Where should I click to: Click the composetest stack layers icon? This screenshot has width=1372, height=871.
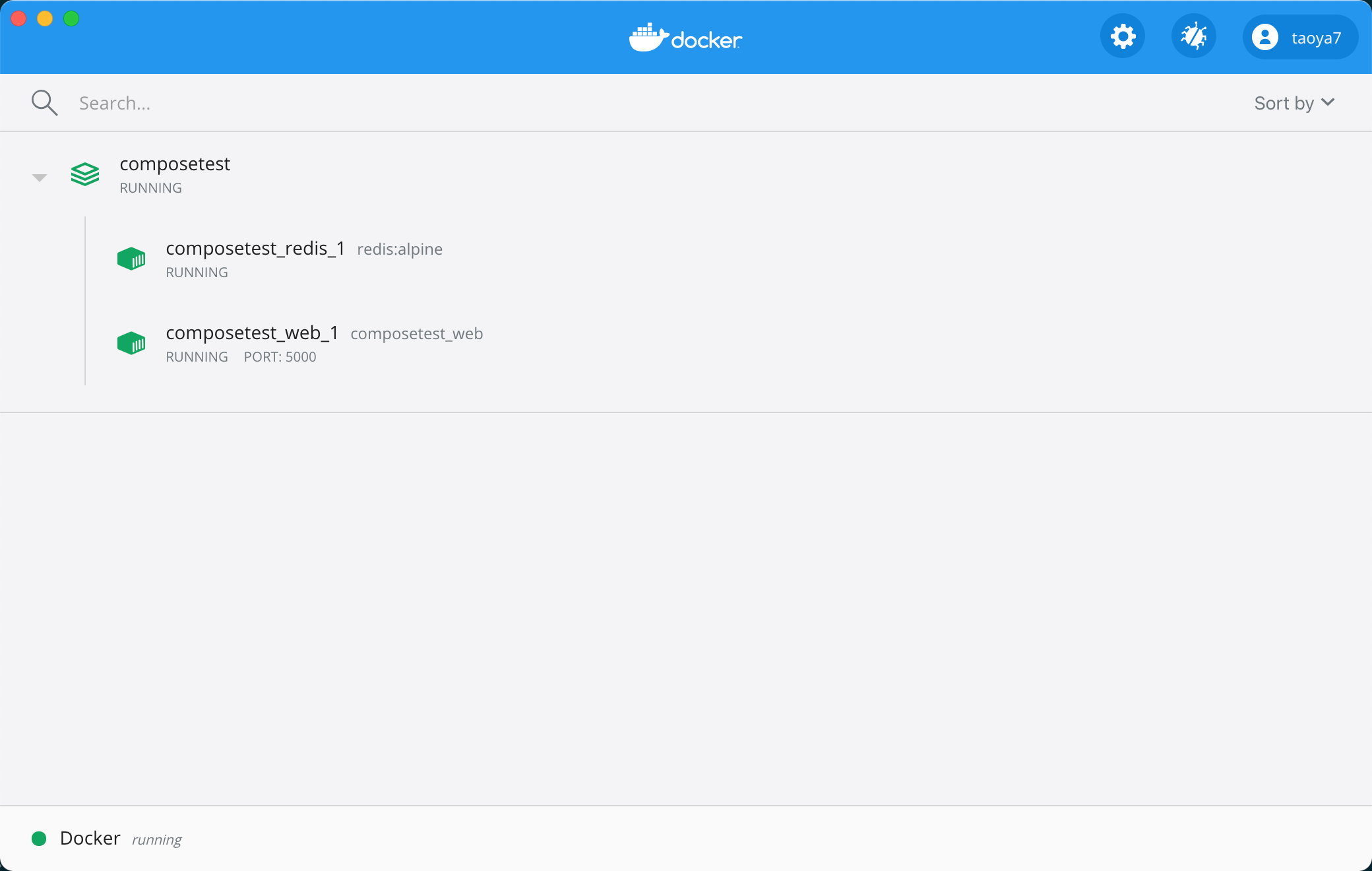(x=85, y=174)
